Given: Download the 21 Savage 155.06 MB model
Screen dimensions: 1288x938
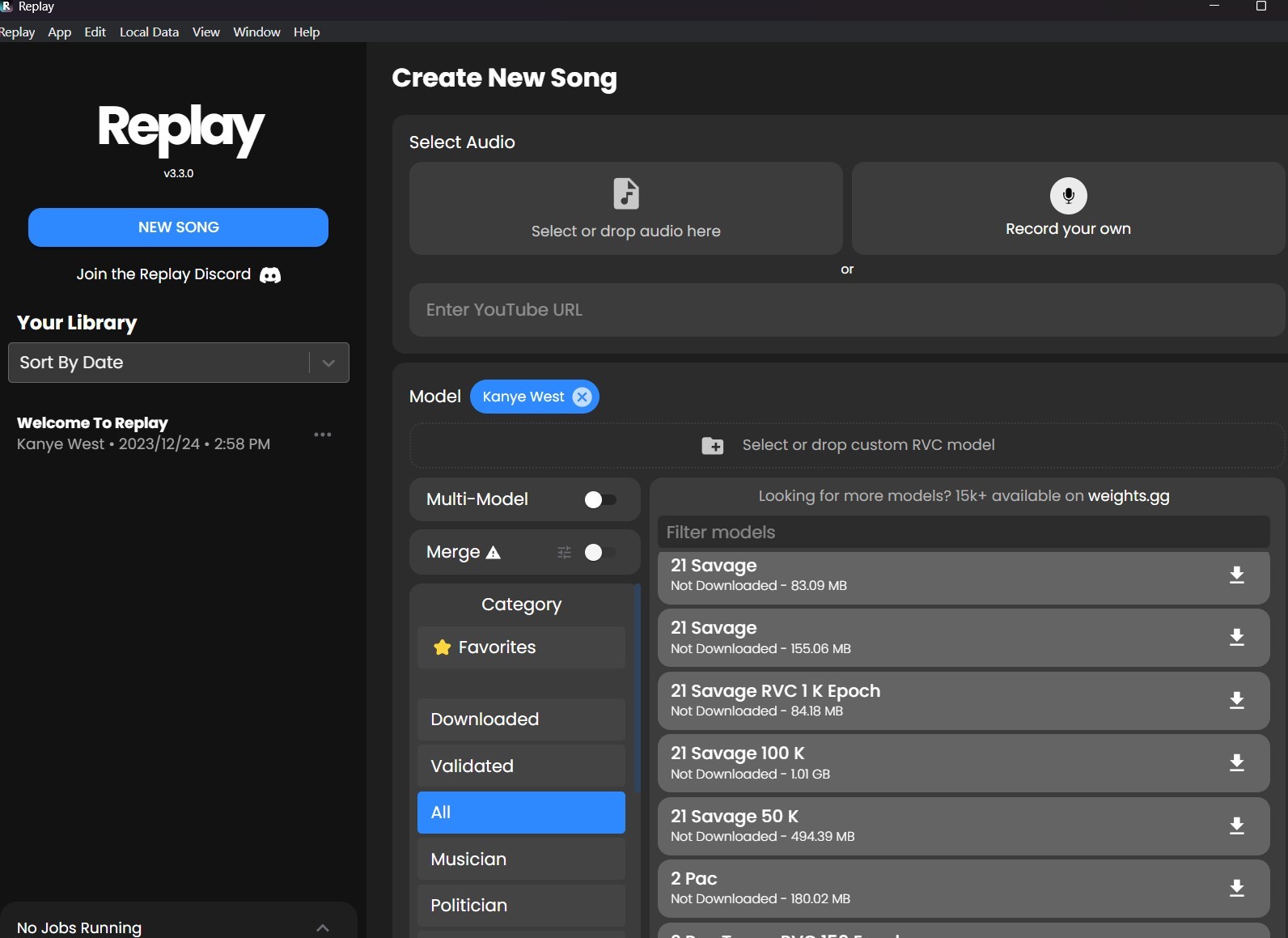Looking at the screenshot, I should click(x=1236, y=638).
